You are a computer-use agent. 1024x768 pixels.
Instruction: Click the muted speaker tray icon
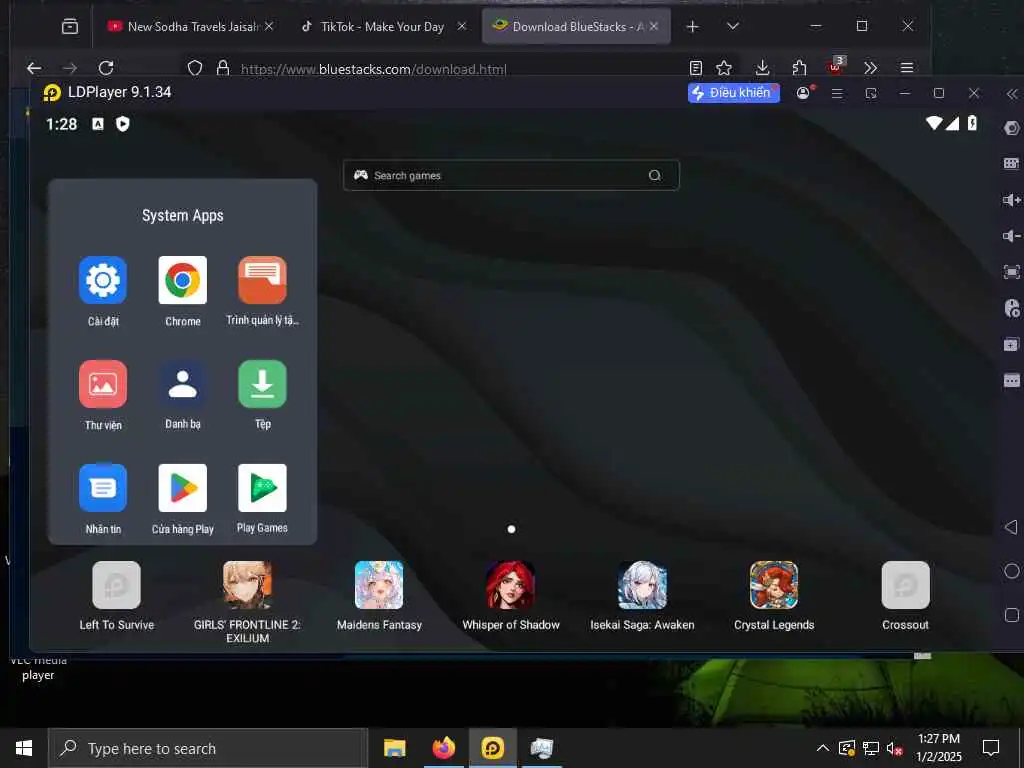895,748
